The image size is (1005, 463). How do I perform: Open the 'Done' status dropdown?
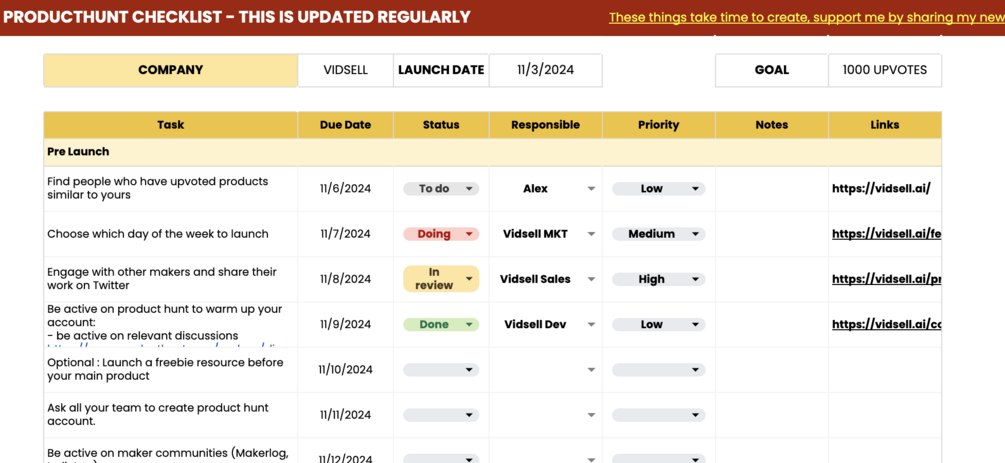coord(441,324)
